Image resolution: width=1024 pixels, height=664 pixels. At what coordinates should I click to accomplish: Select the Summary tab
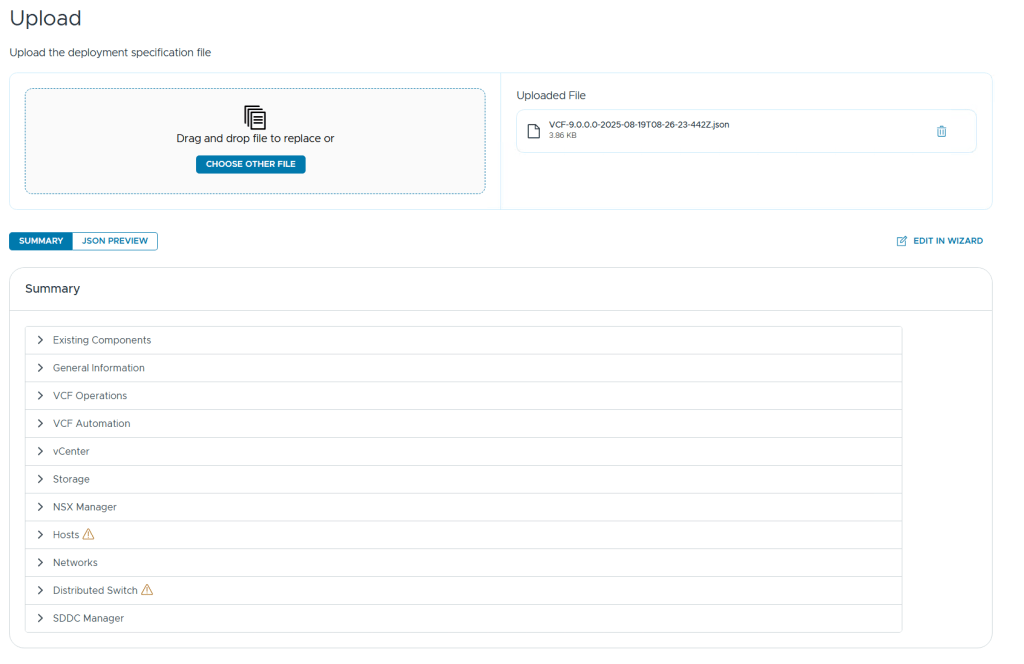pyautogui.click(x=41, y=241)
